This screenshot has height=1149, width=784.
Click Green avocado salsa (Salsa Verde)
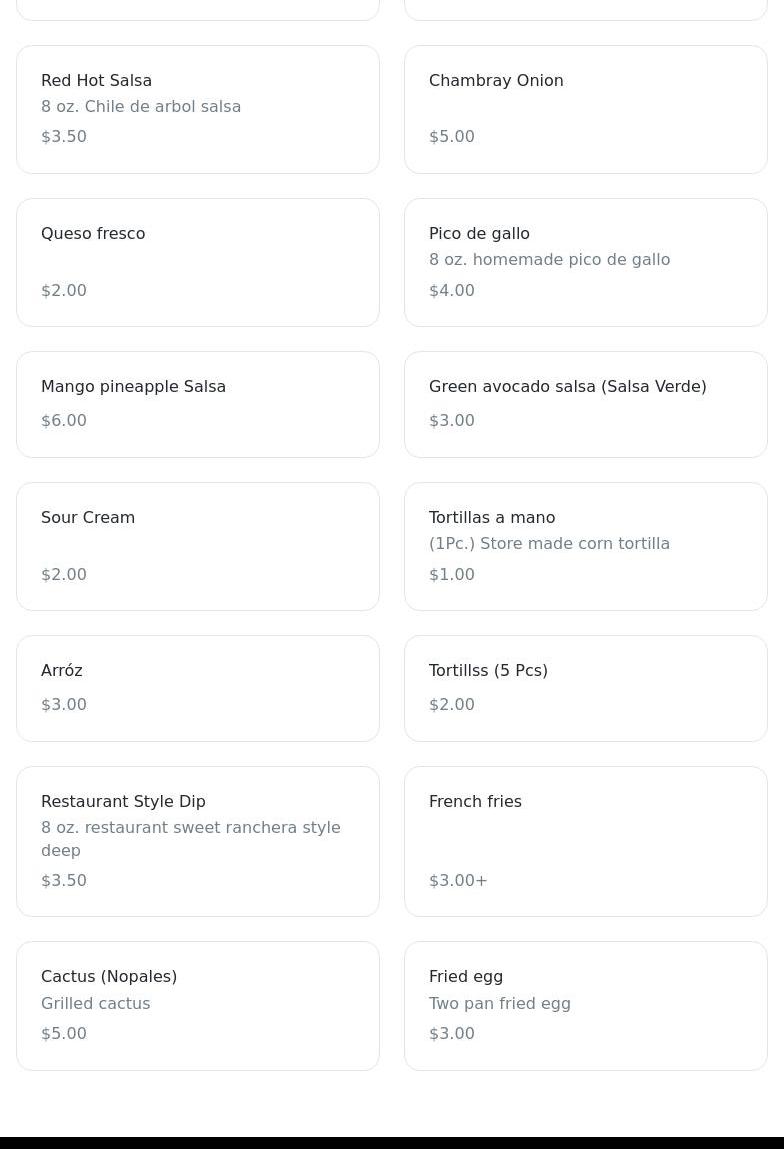(585, 404)
